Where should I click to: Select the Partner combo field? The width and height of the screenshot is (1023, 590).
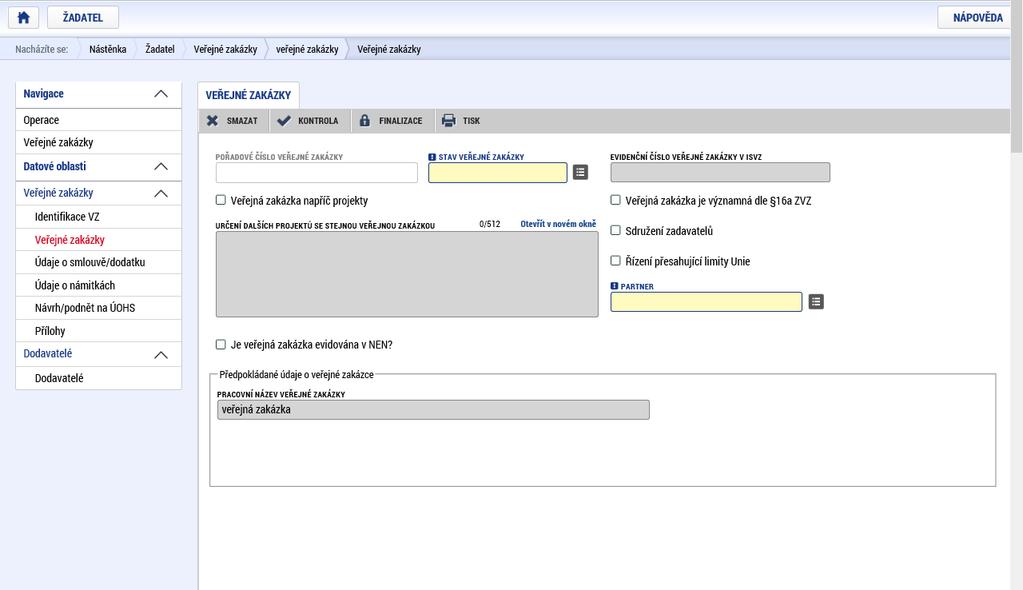(x=706, y=302)
